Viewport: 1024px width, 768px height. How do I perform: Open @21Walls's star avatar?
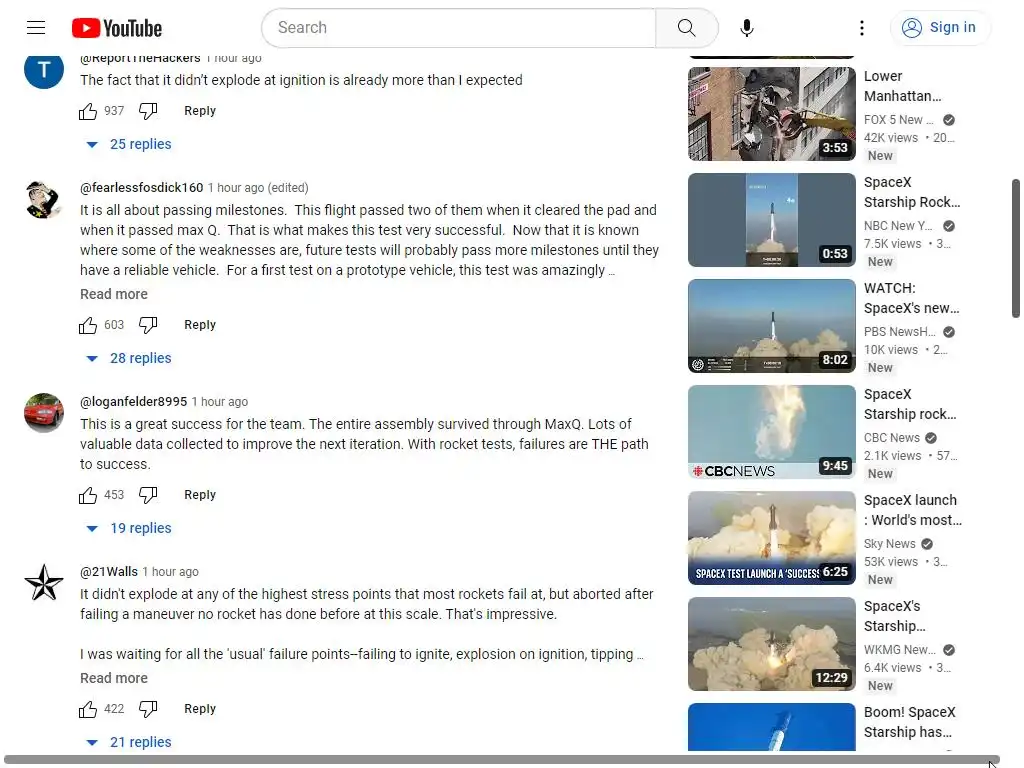coord(44,583)
